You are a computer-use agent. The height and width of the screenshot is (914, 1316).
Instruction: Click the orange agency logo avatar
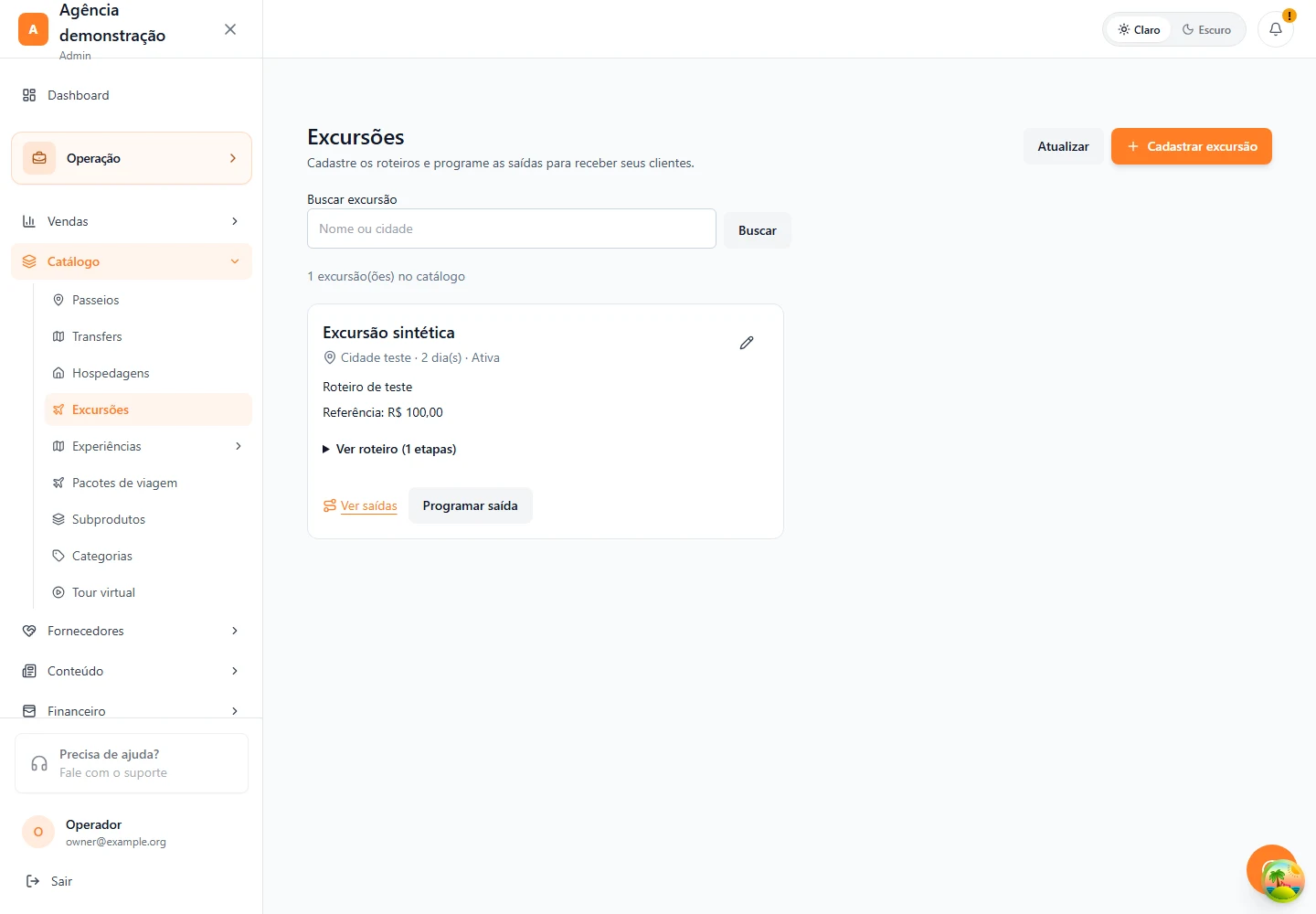coord(33,29)
